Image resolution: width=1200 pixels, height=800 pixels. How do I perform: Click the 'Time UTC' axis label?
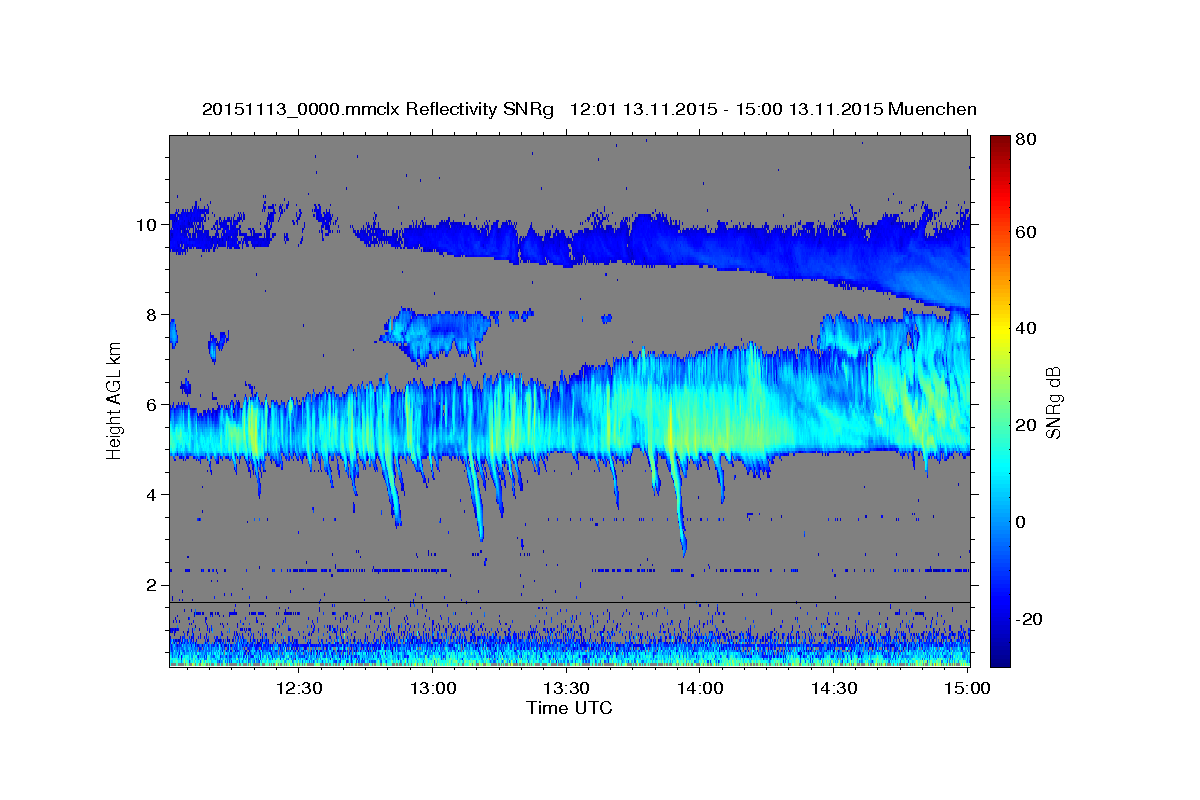[569, 708]
